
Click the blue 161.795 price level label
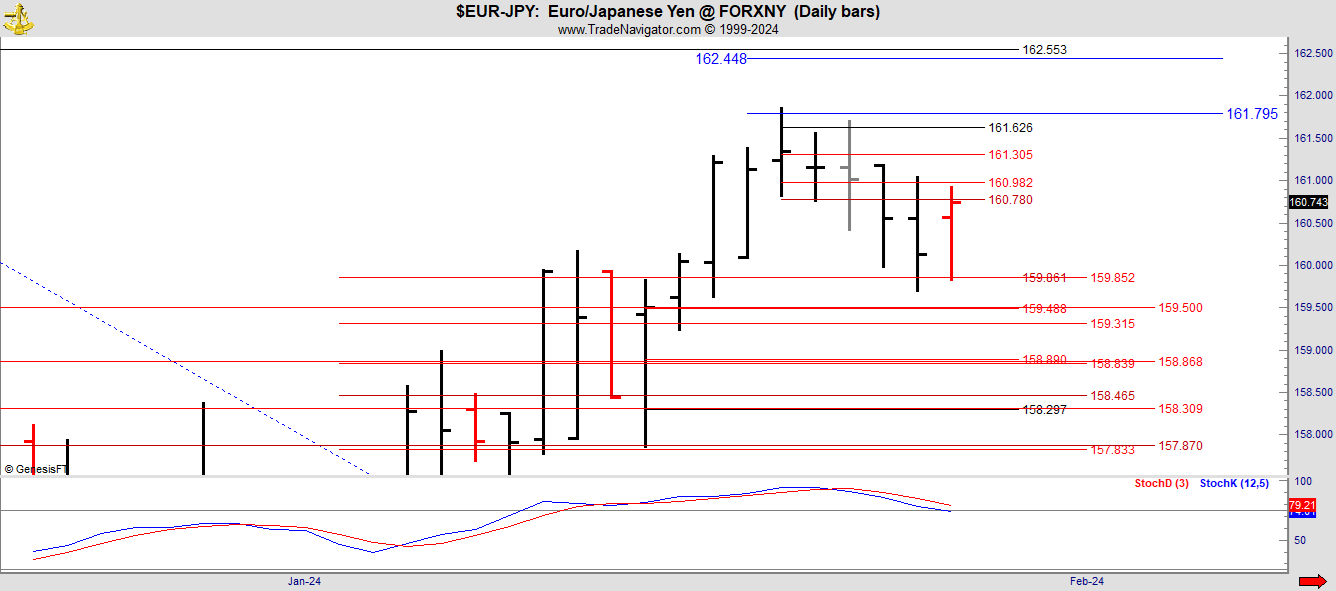point(1252,114)
